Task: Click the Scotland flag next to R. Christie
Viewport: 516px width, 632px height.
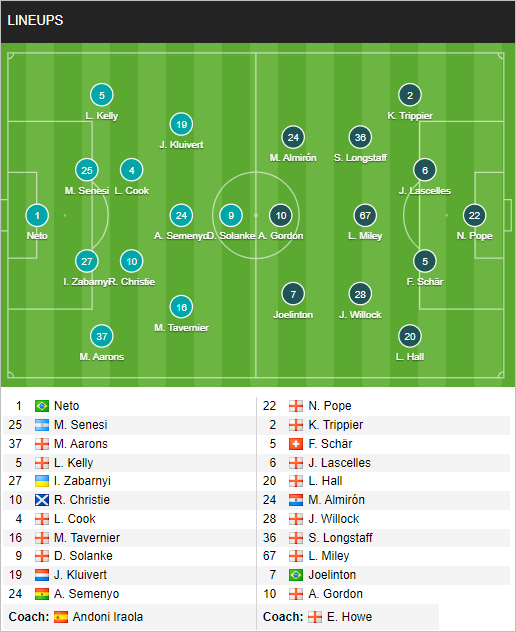Action: pyautogui.click(x=42, y=500)
